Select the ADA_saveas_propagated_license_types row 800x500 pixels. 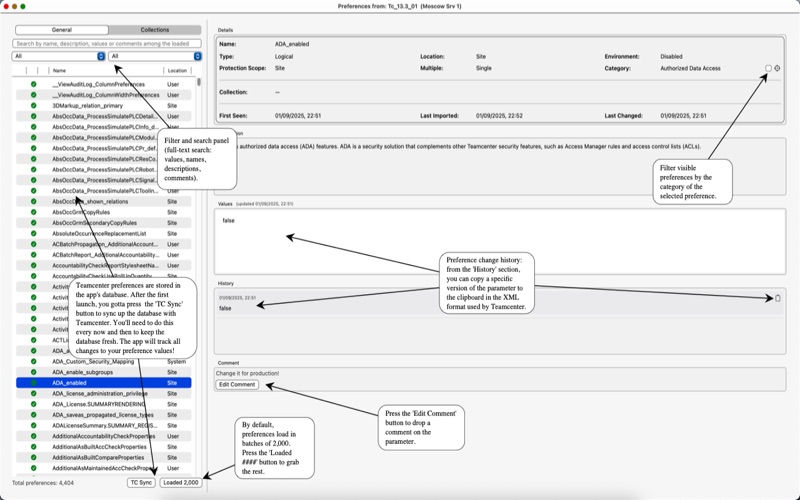pyautogui.click(x=104, y=415)
